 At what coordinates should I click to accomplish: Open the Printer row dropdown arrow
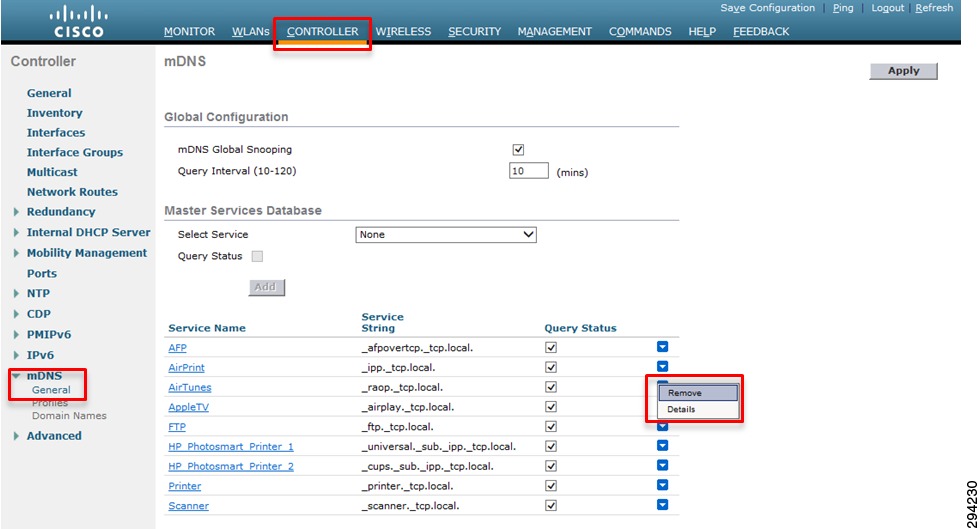click(x=662, y=485)
